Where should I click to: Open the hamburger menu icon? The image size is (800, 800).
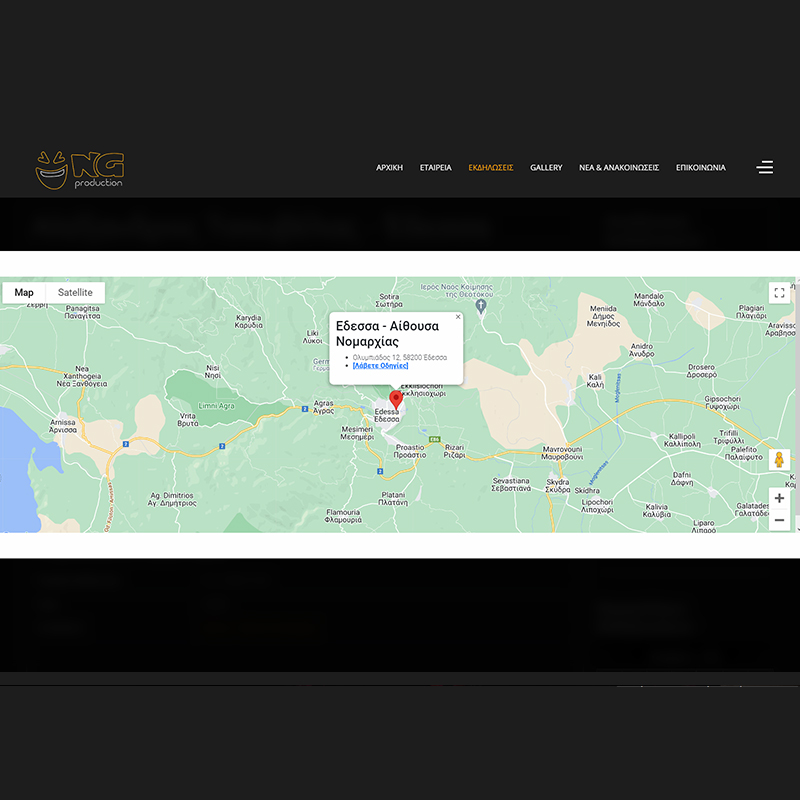(x=765, y=167)
